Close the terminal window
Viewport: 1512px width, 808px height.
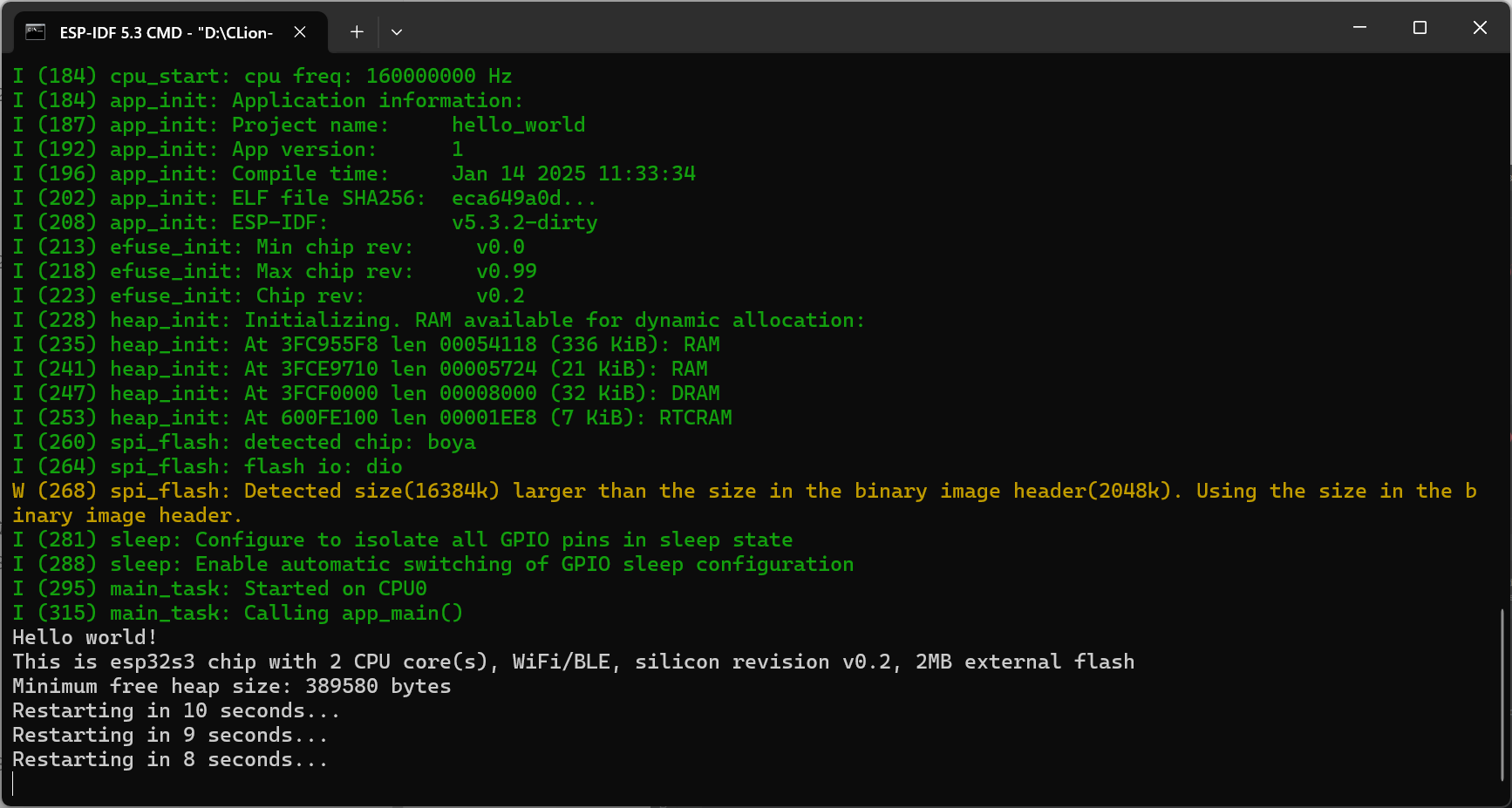click(1480, 28)
